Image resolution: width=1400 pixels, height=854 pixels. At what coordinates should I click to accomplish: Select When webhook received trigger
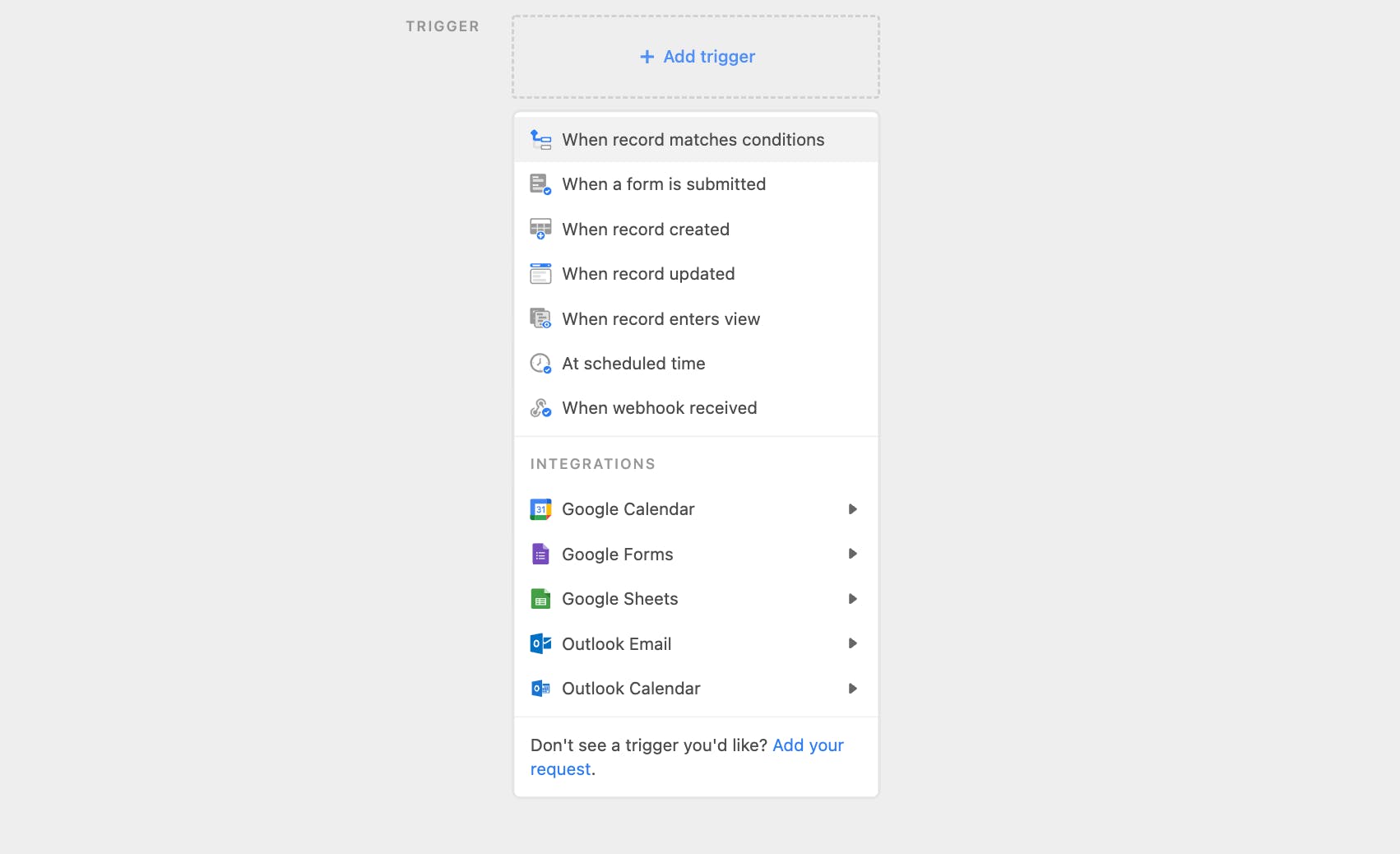(x=696, y=408)
